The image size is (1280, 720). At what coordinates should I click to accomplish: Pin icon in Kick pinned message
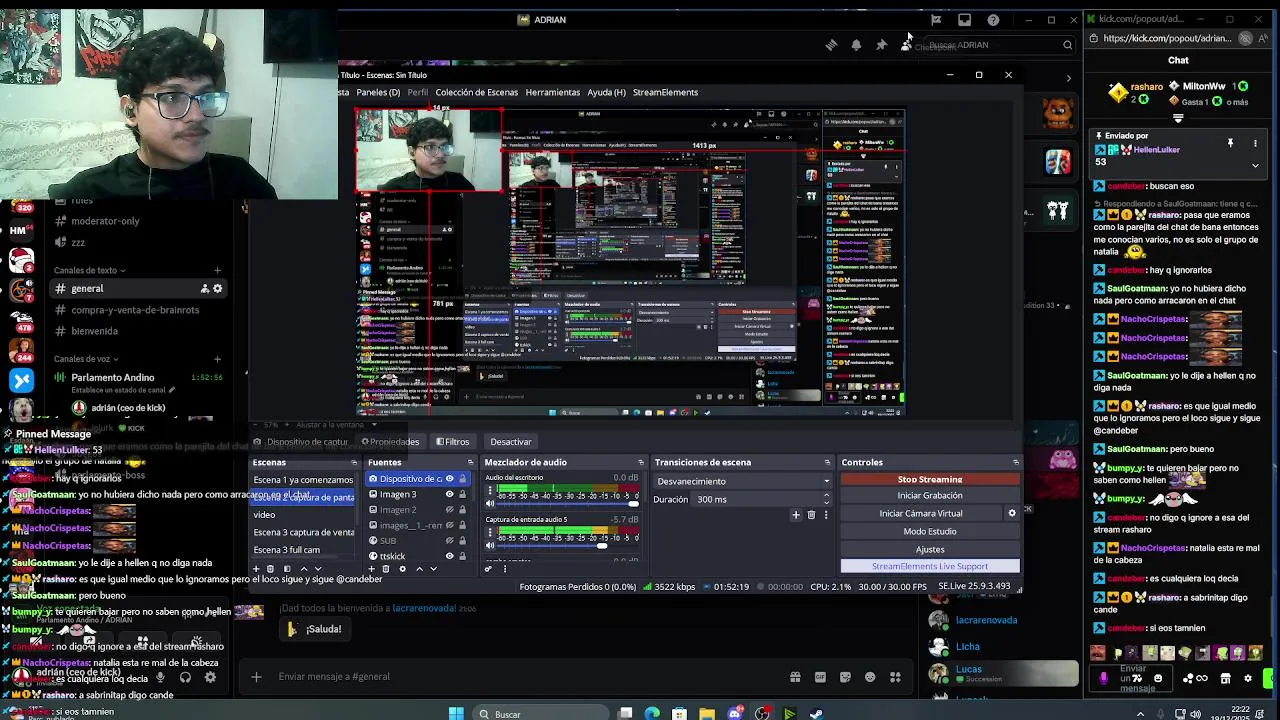pyautogui.click(x=1230, y=143)
